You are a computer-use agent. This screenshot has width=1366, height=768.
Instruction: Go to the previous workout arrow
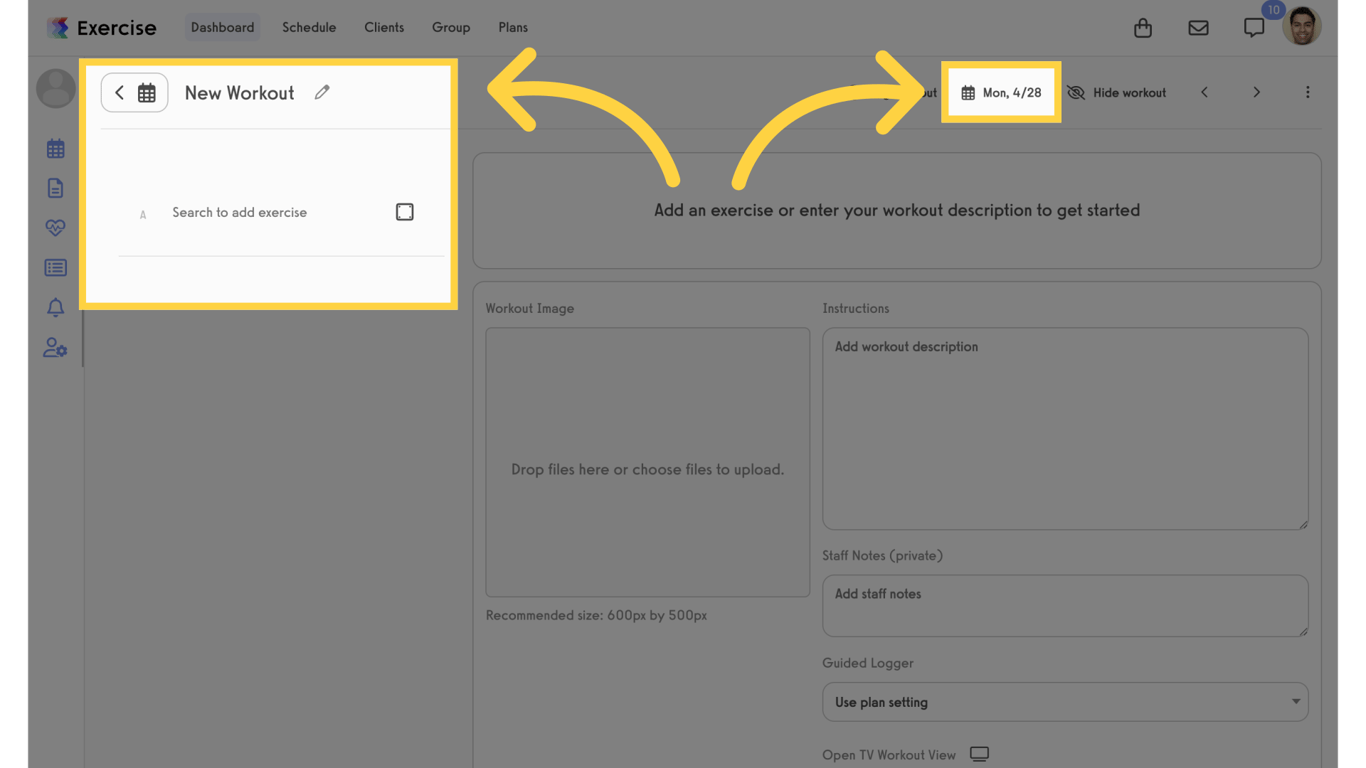pyautogui.click(x=1204, y=93)
